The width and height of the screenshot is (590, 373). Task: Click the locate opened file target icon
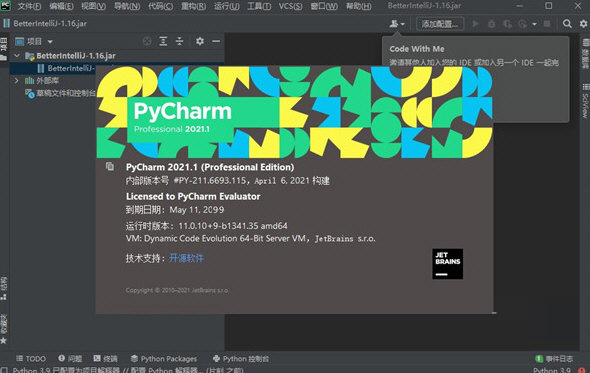[x=147, y=41]
